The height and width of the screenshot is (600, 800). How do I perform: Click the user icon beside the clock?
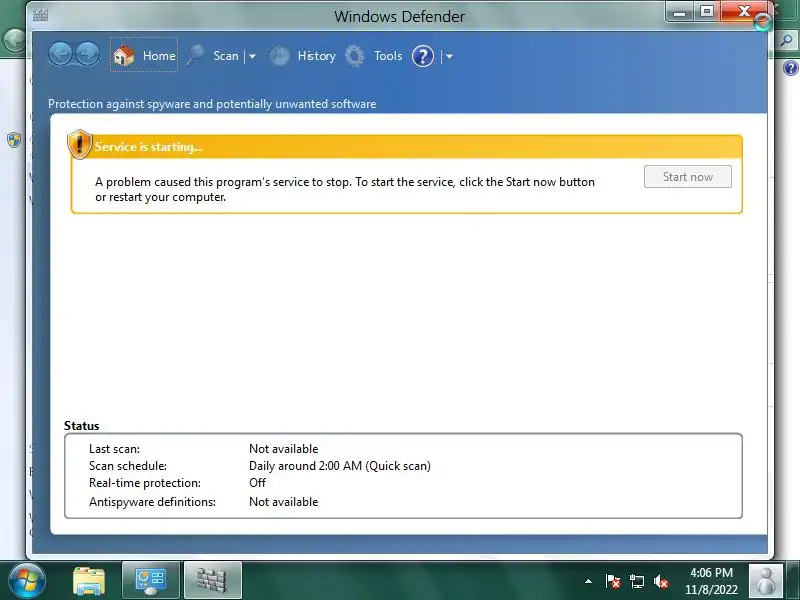(765, 581)
